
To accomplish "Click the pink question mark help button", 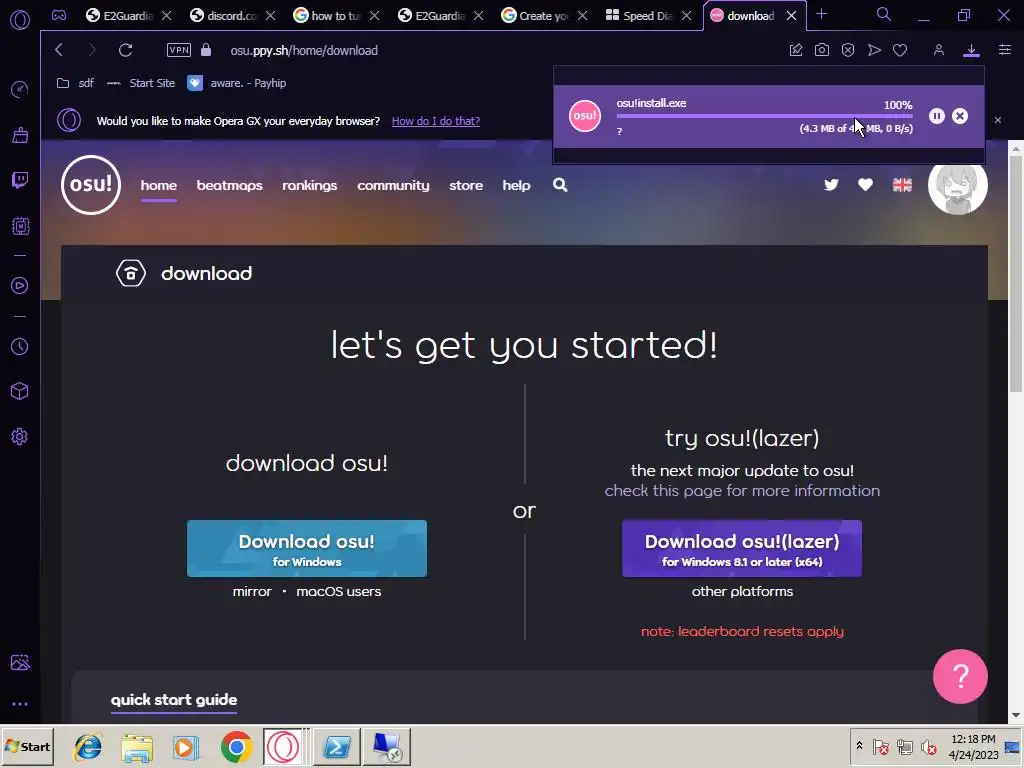I will 960,676.
